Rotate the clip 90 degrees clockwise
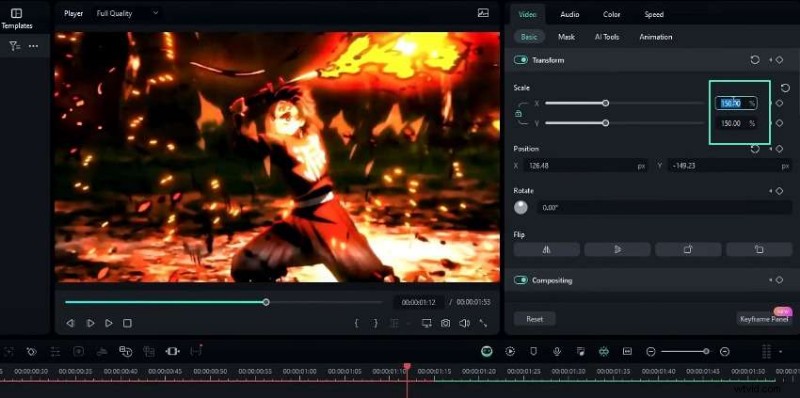The image size is (800, 398). point(688,250)
